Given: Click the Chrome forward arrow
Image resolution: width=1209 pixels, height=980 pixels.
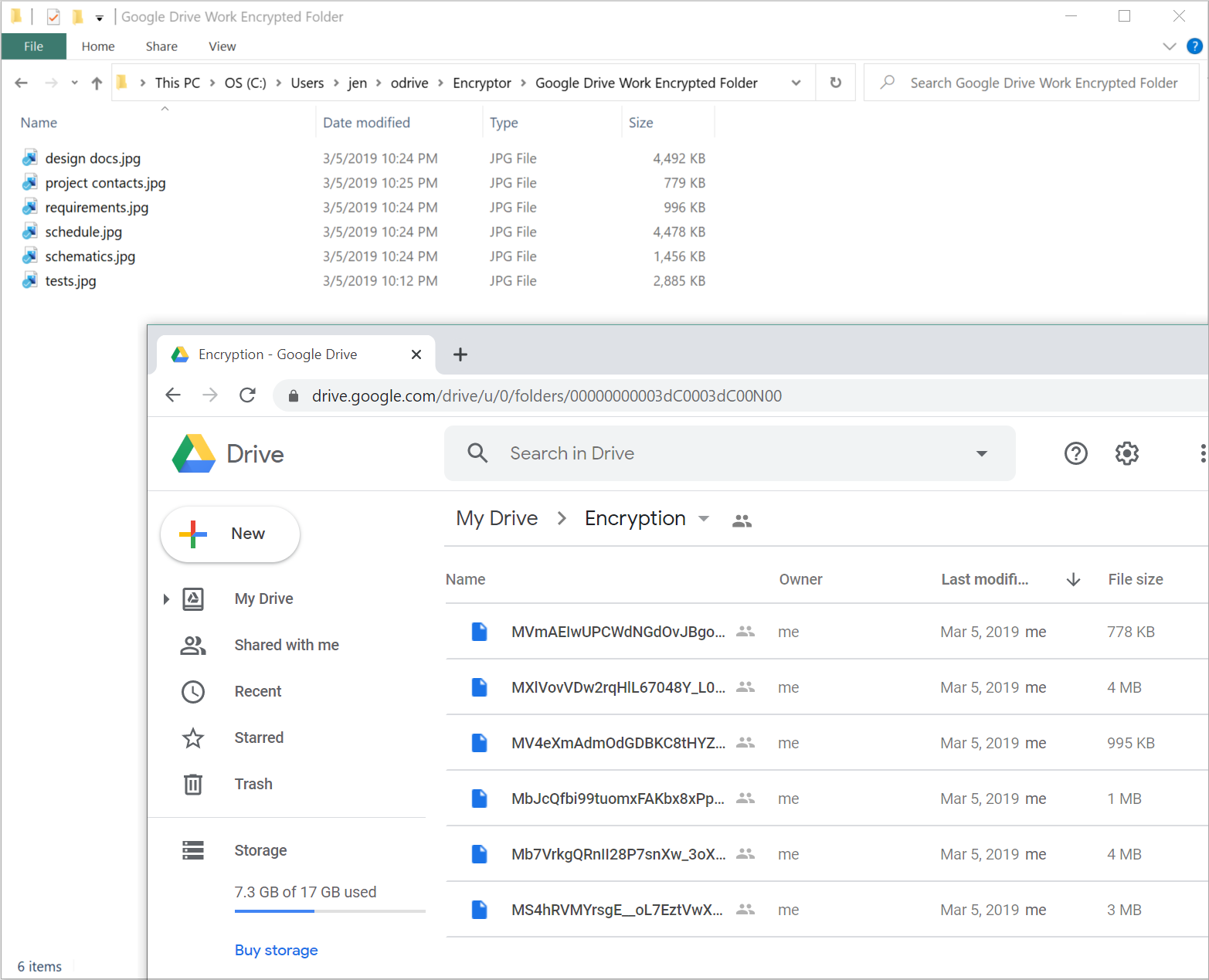Looking at the screenshot, I should pos(210,395).
